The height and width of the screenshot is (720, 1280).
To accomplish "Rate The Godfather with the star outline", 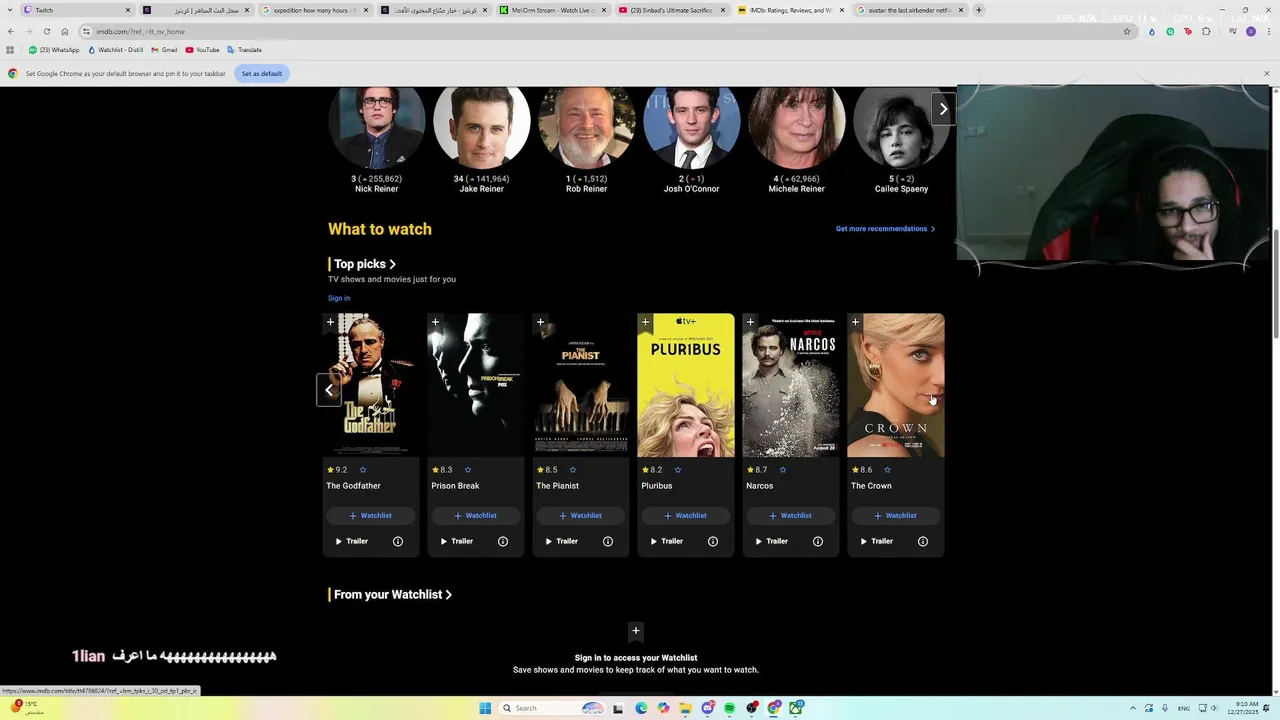I will click(x=363, y=470).
